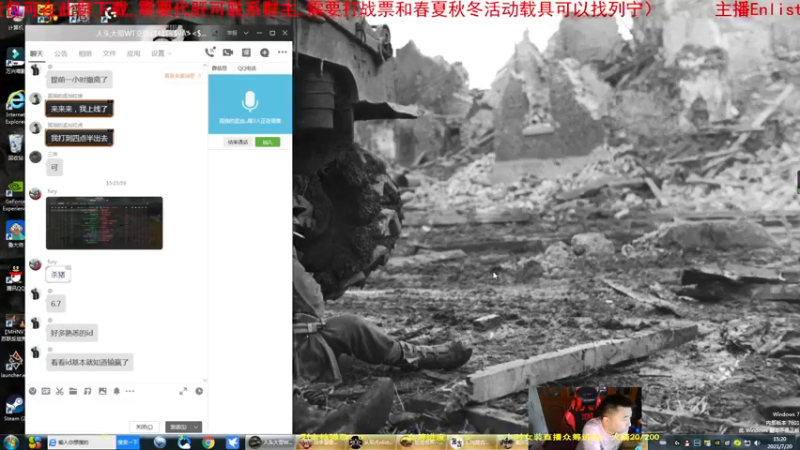This screenshot has width=800, height=450.
Task: Open message history clock icon
Action: [x=199, y=391]
